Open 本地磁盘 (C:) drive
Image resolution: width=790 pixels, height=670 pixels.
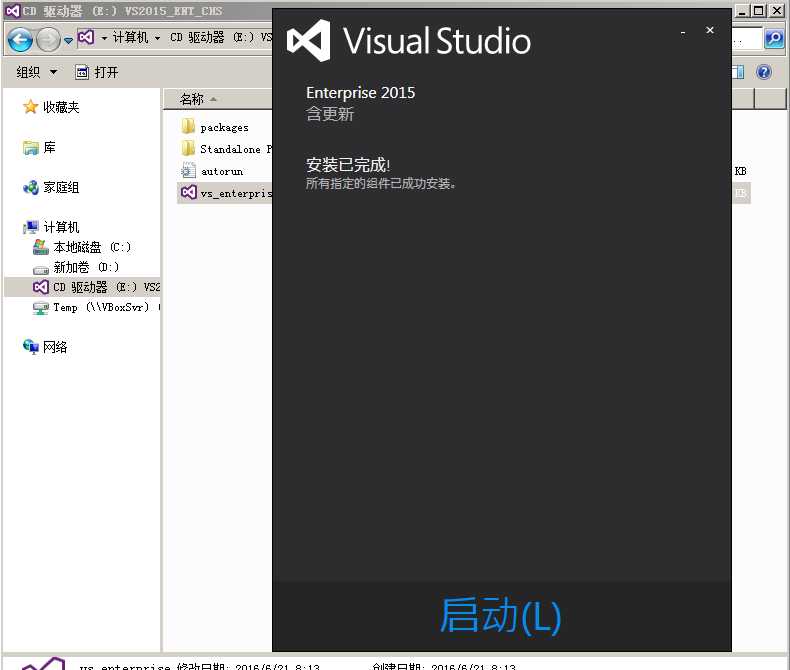pyautogui.click(x=92, y=247)
